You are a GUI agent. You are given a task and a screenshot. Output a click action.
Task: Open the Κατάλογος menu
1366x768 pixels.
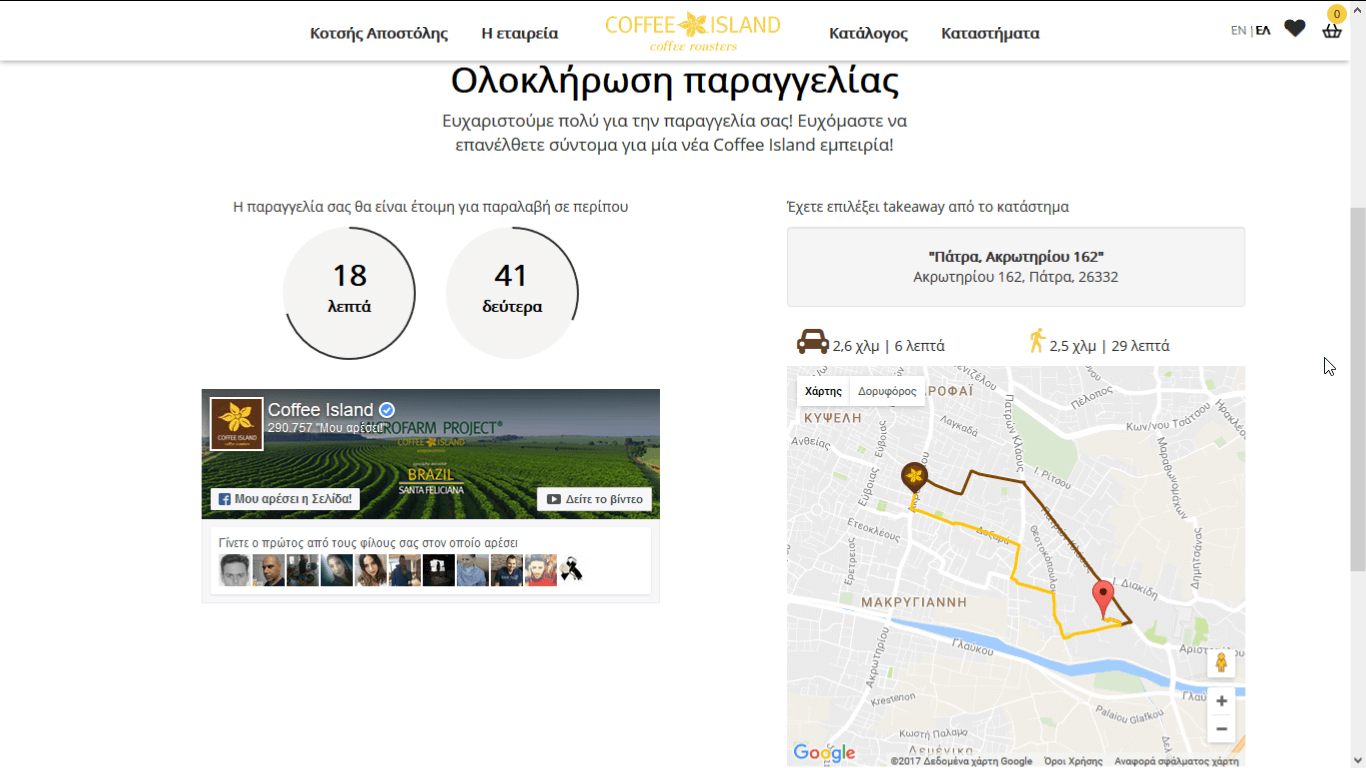point(868,33)
